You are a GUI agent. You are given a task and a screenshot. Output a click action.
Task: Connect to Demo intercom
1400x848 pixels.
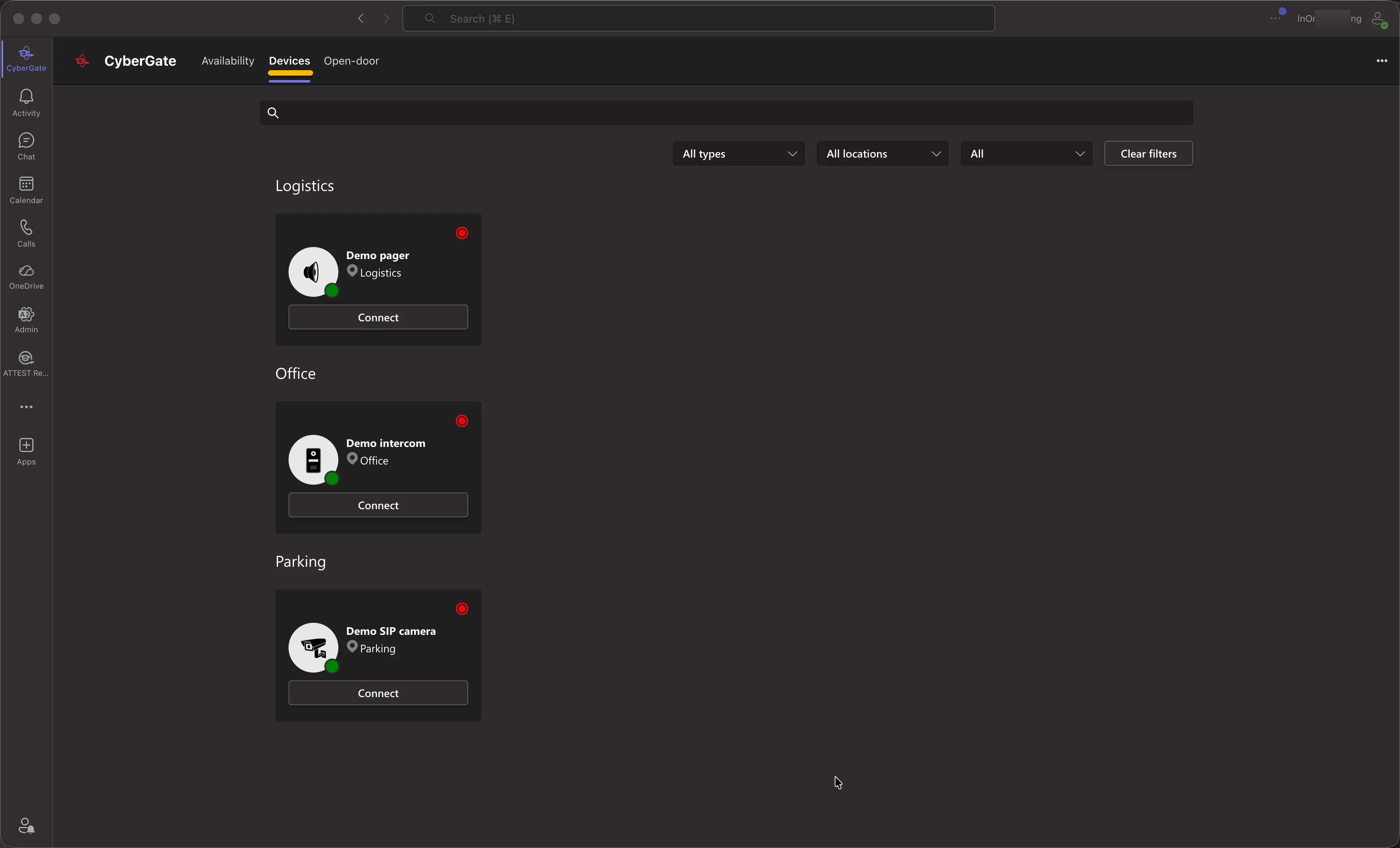click(378, 505)
